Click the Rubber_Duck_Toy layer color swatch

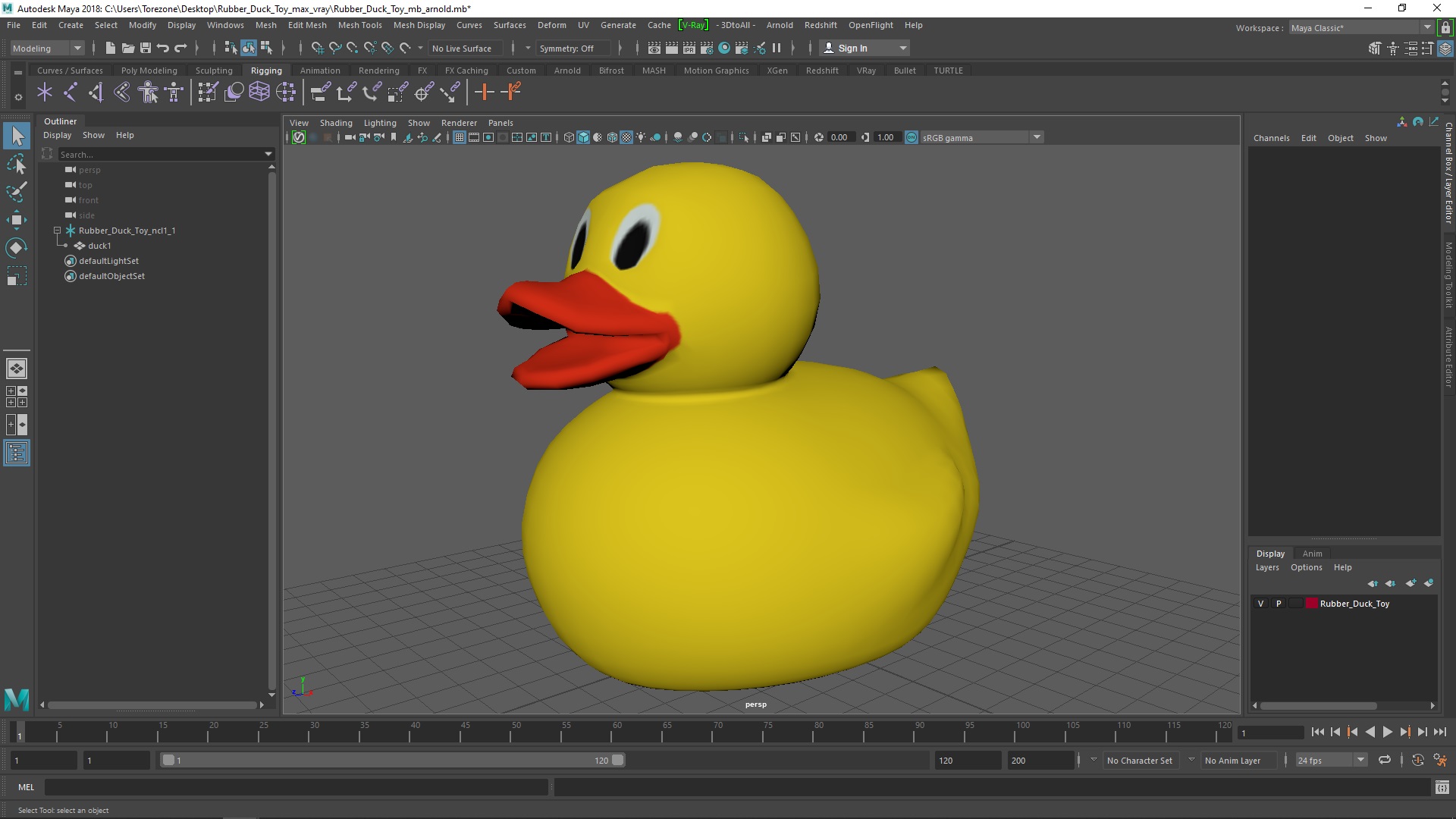(x=1311, y=604)
